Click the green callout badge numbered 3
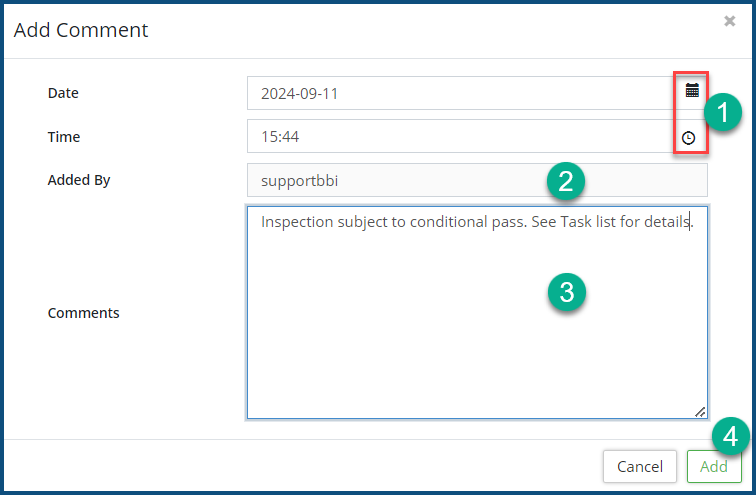 [x=566, y=292]
